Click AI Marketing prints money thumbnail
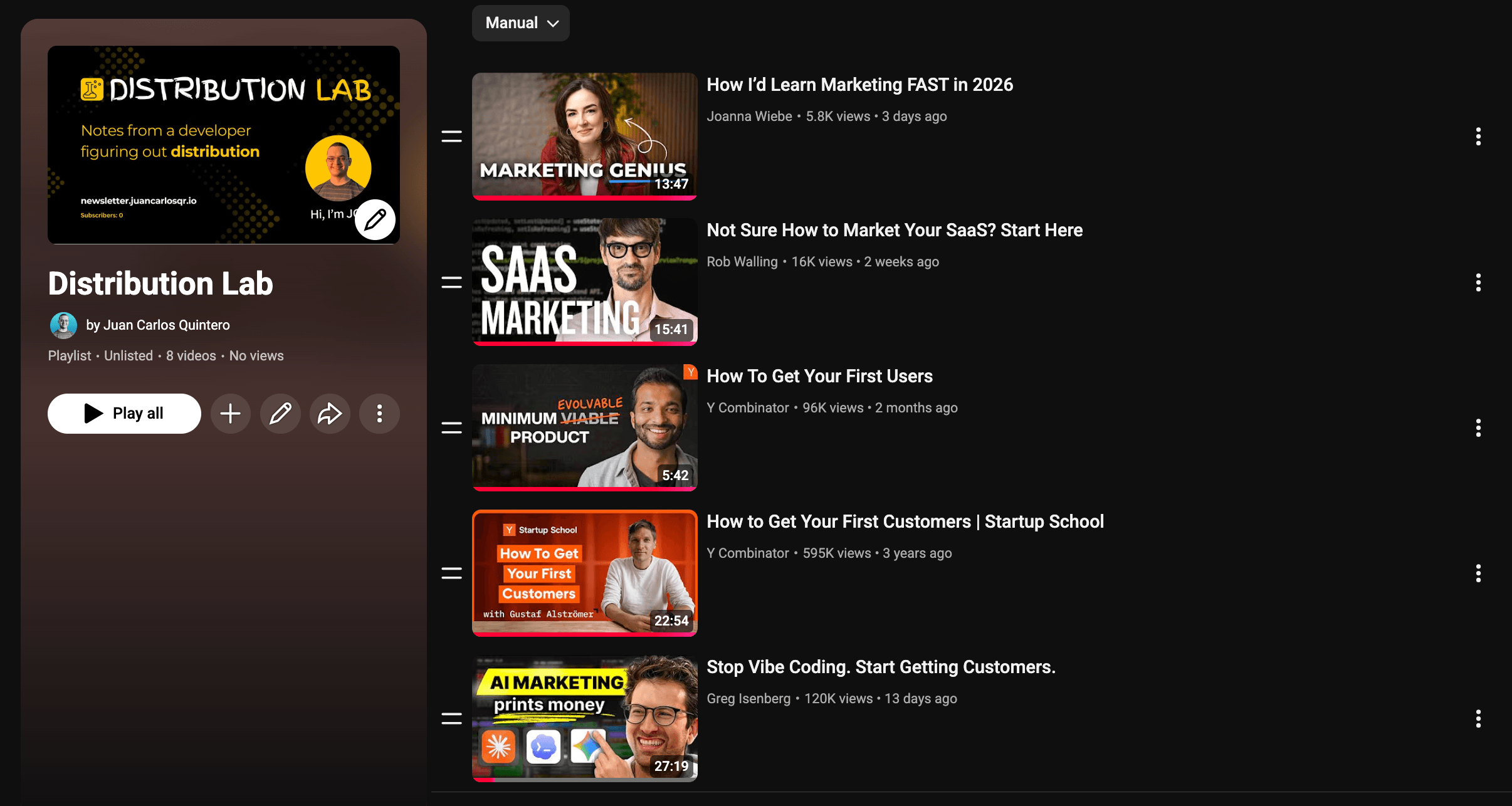The image size is (1512, 806). [584, 718]
